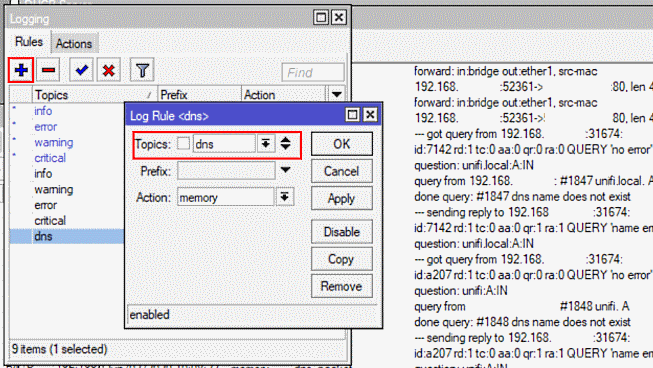Enable rule with blue checkmark icon
653x368 pixels.
81,70
